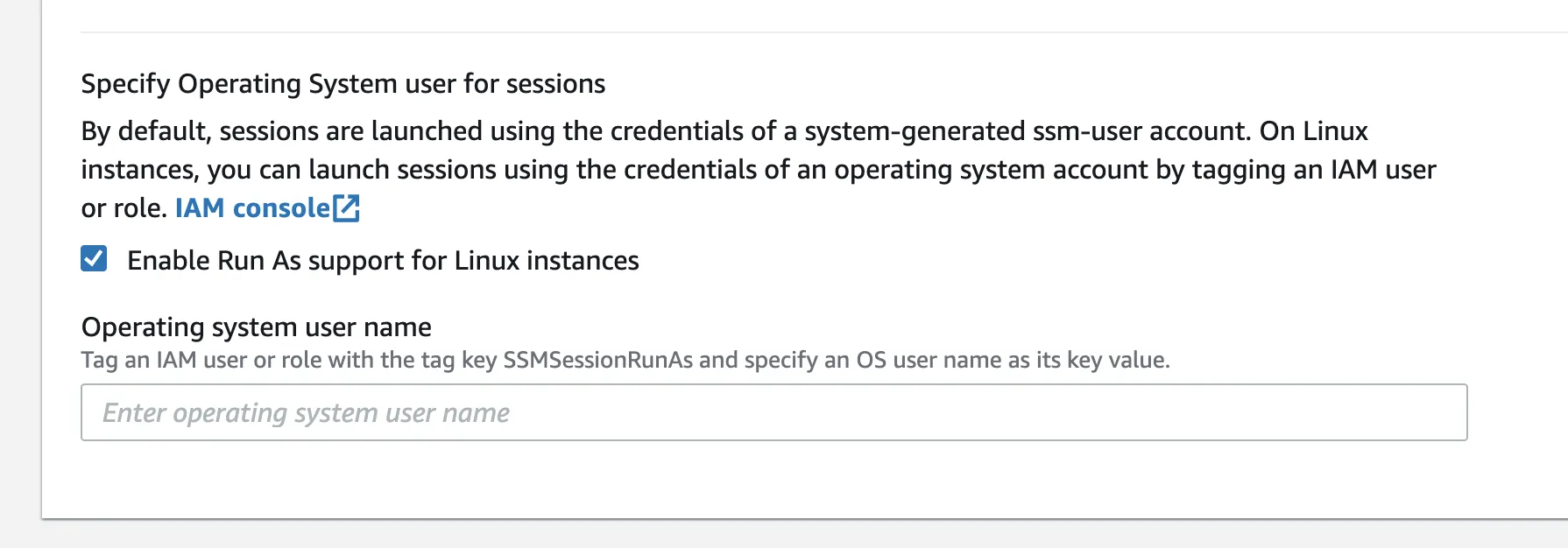
Task: Click the empty gray area below the panel
Action: (788, 534)
